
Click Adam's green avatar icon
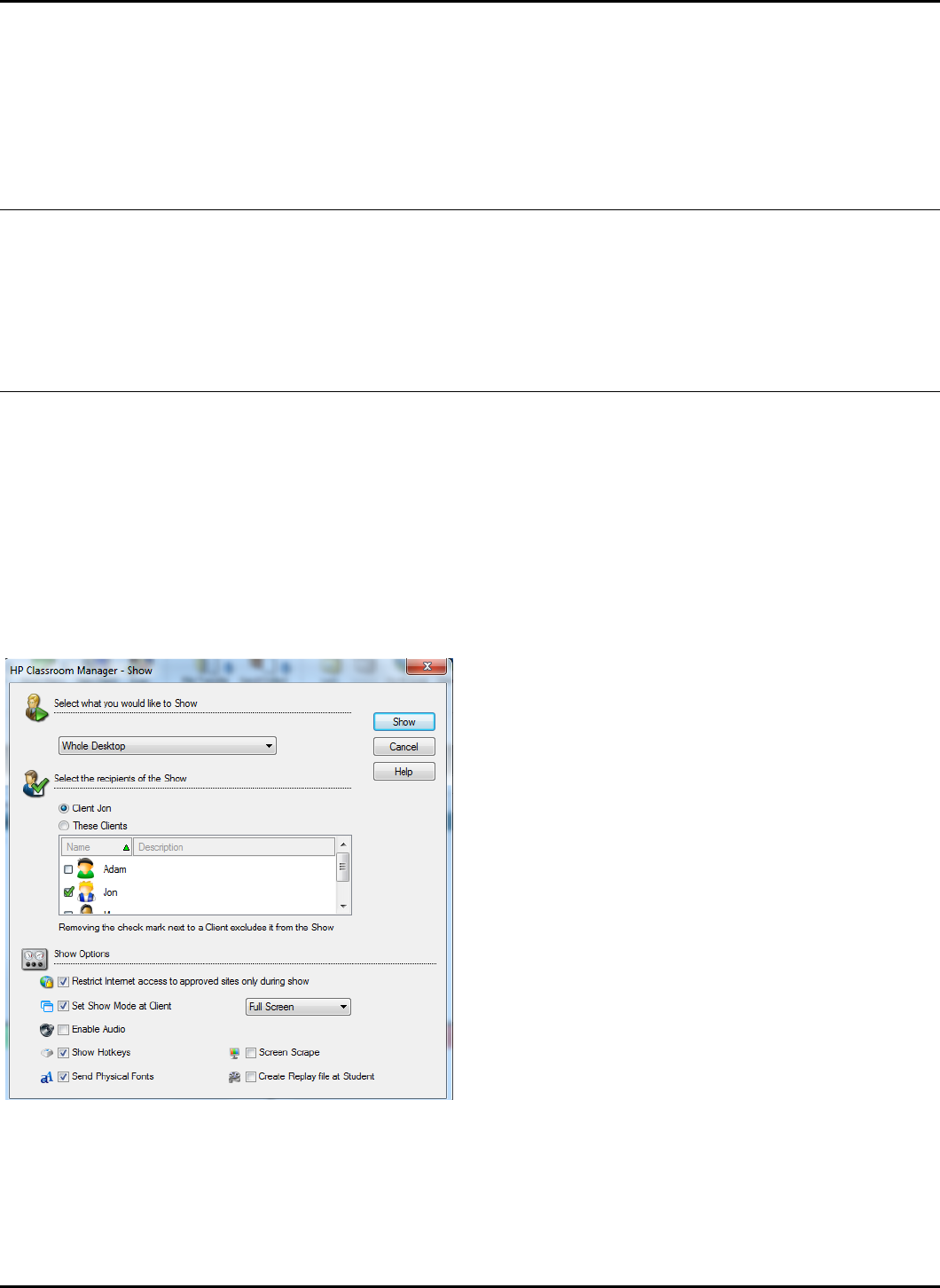pyautogui.click(x=86, y=869)
